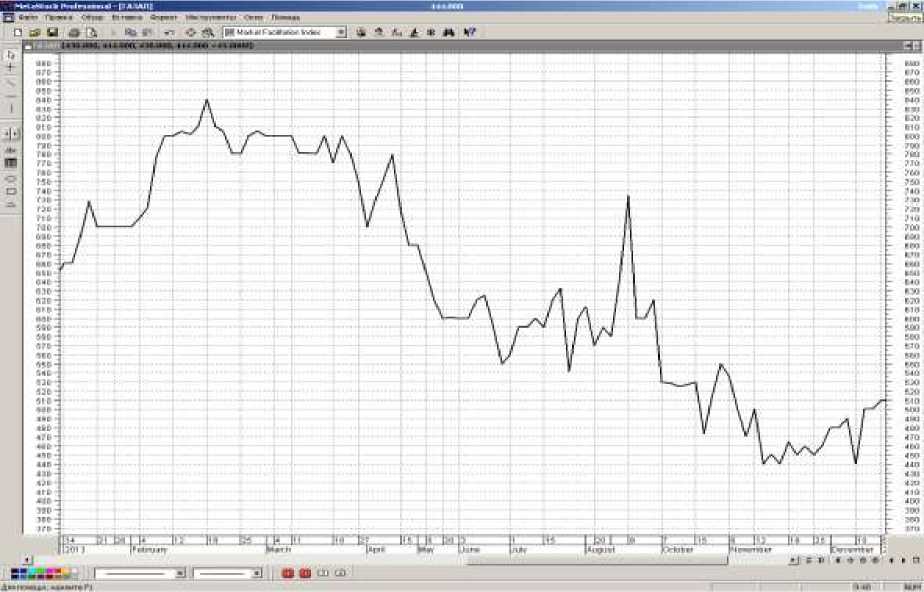Screen dimensions: 924x592
Task: Open the line style dropdown on bottom toolbar
Action: tap(180, 573)
